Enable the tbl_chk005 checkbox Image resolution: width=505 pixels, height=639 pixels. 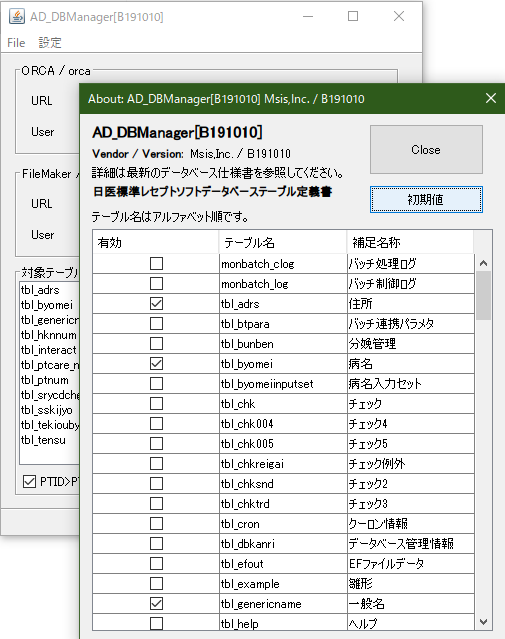pos(157,443)
